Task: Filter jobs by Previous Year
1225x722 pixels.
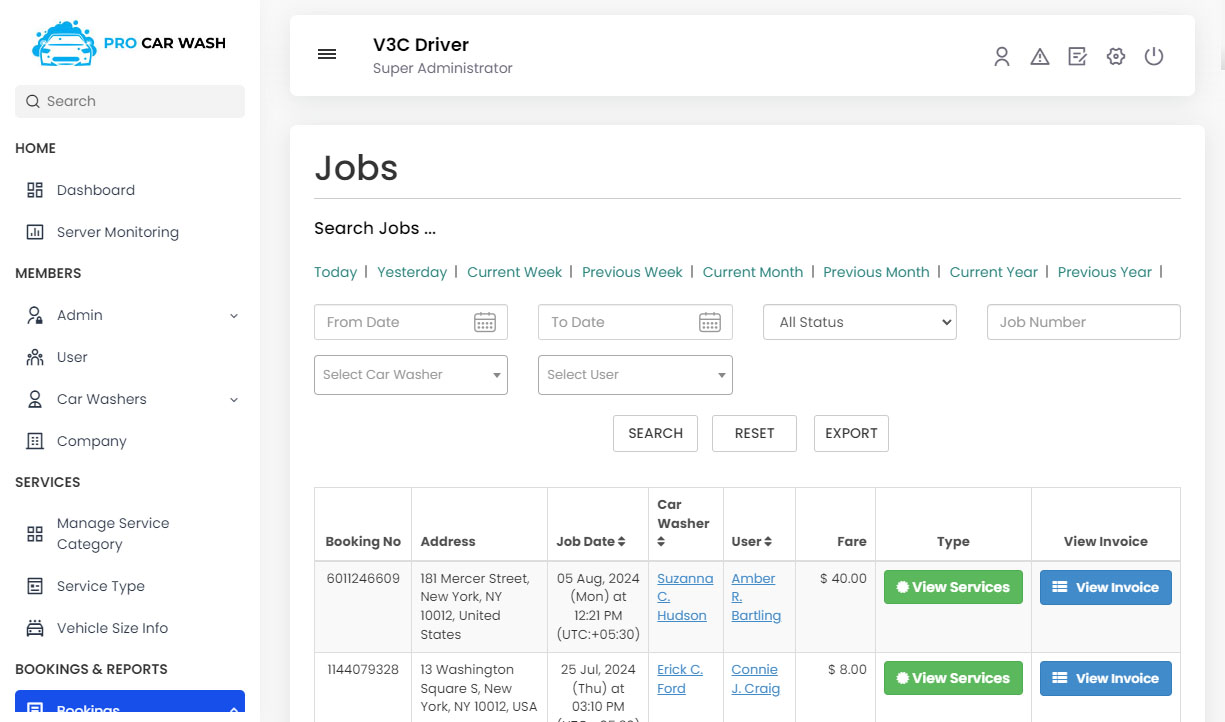Action: pos(1105,272)
